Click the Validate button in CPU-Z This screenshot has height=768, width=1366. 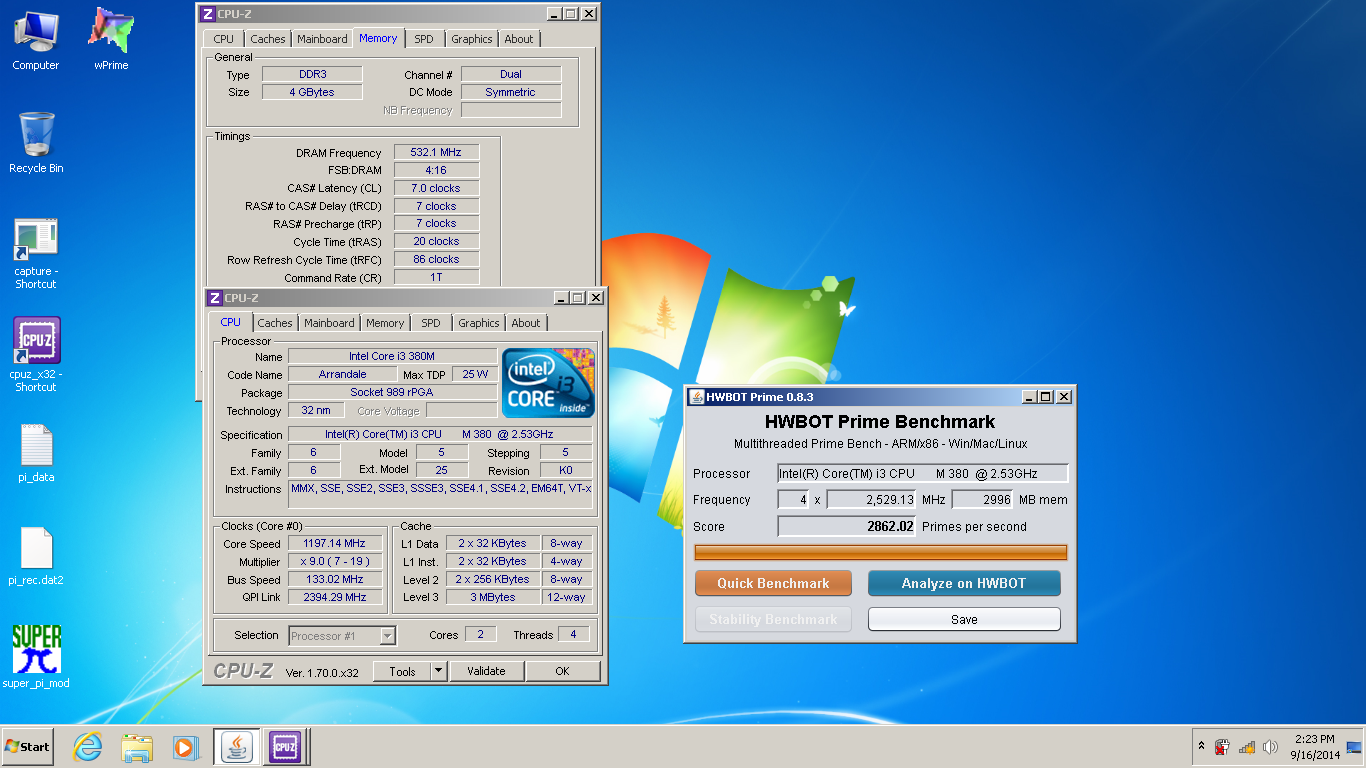[x=486, y=671]
